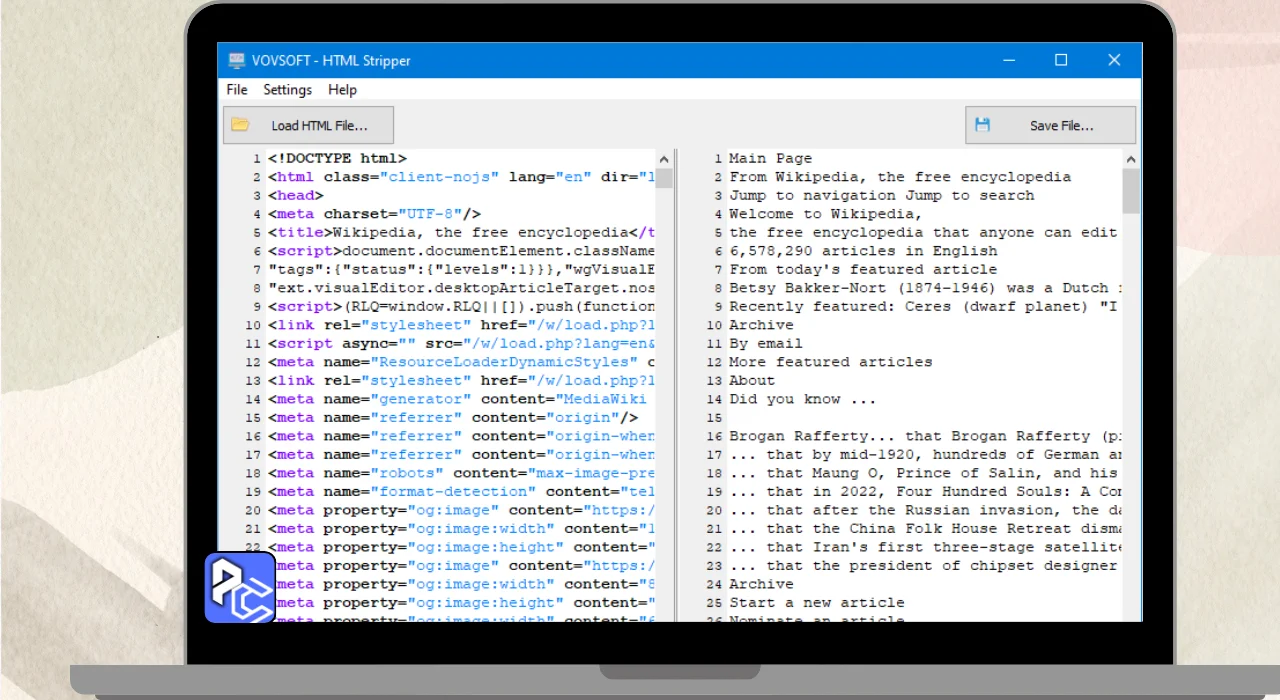This screenshot has height=700, width=1280.
Task: Click the text output pane scroll-up arrow
Action: coord(1131,159)
